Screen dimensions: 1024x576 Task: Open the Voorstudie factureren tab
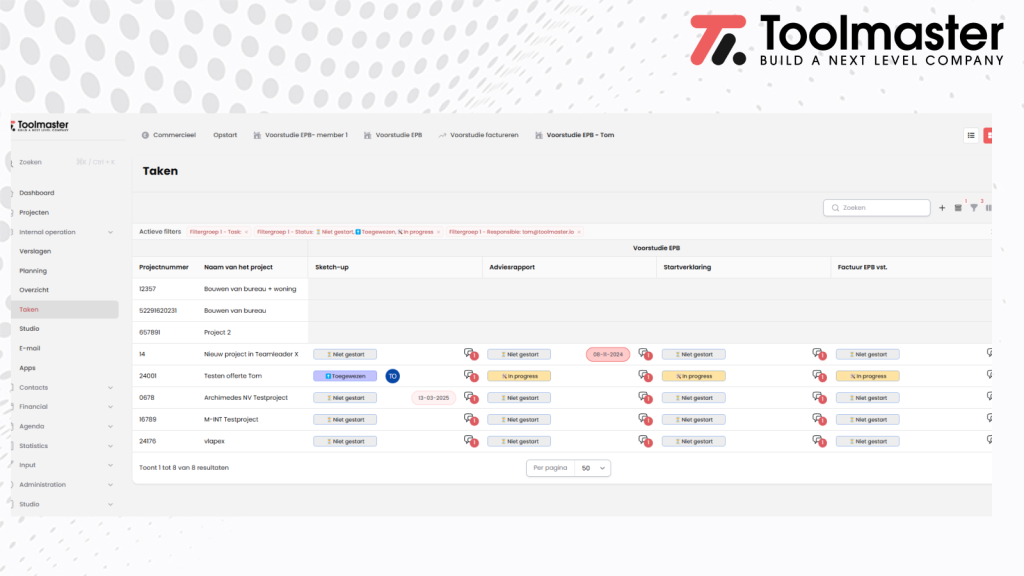click(x=478, y=135)
